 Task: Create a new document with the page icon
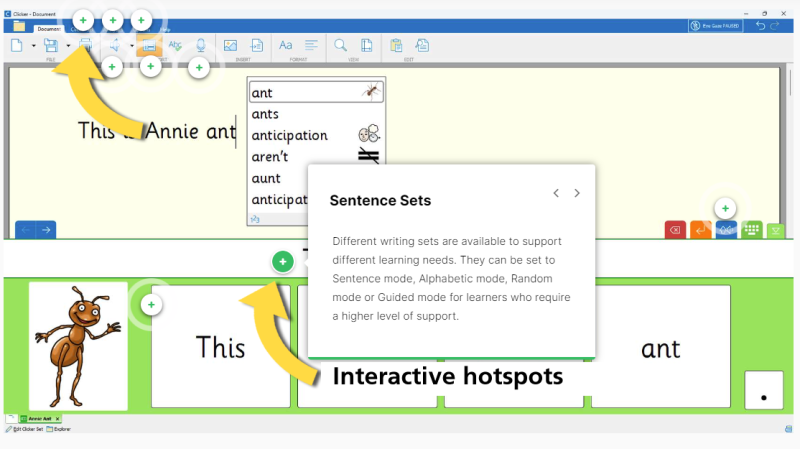click(16, 45)
